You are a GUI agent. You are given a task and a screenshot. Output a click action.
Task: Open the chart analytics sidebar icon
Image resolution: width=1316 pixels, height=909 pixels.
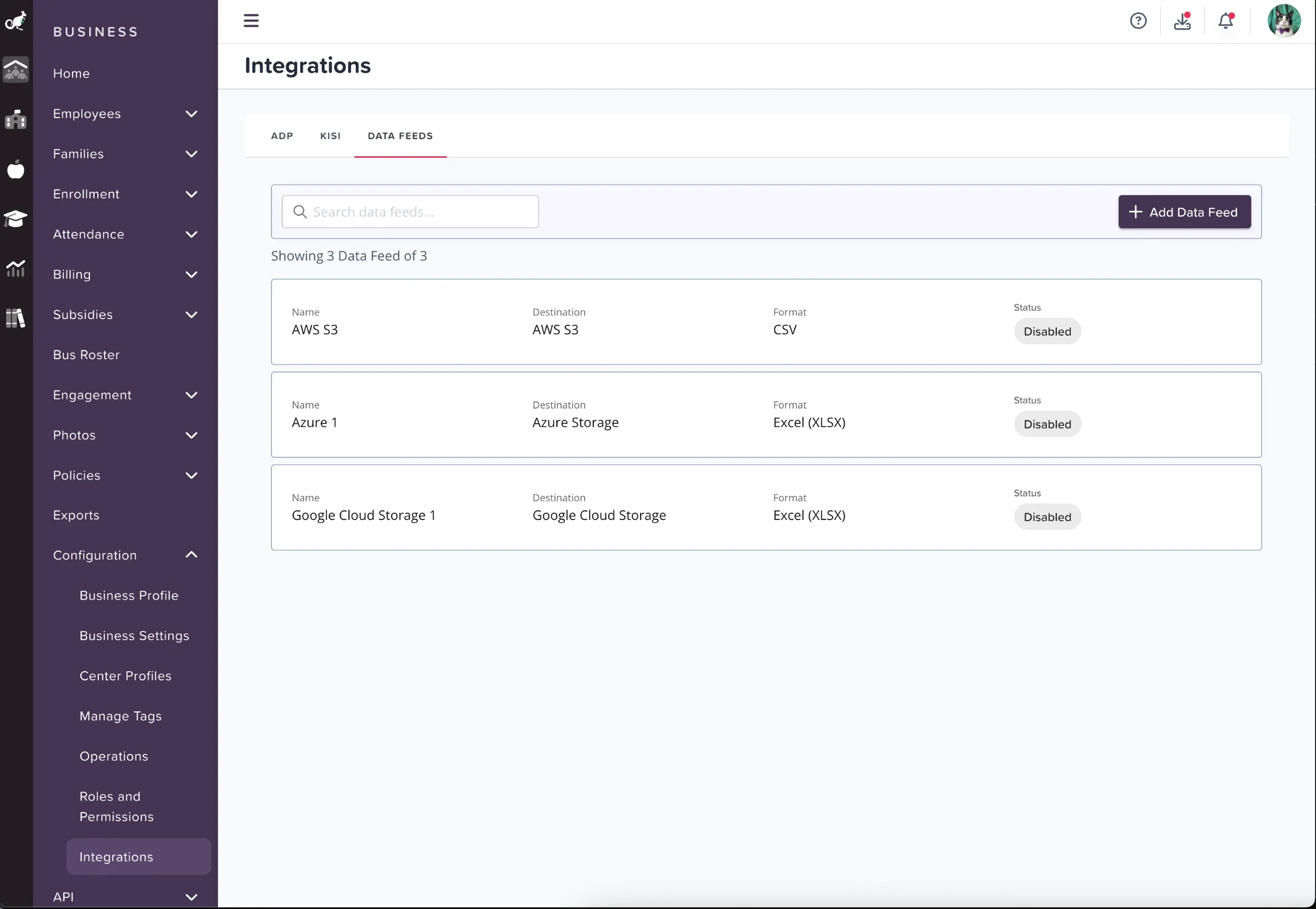pyautogui.click(x=15, y=268)
